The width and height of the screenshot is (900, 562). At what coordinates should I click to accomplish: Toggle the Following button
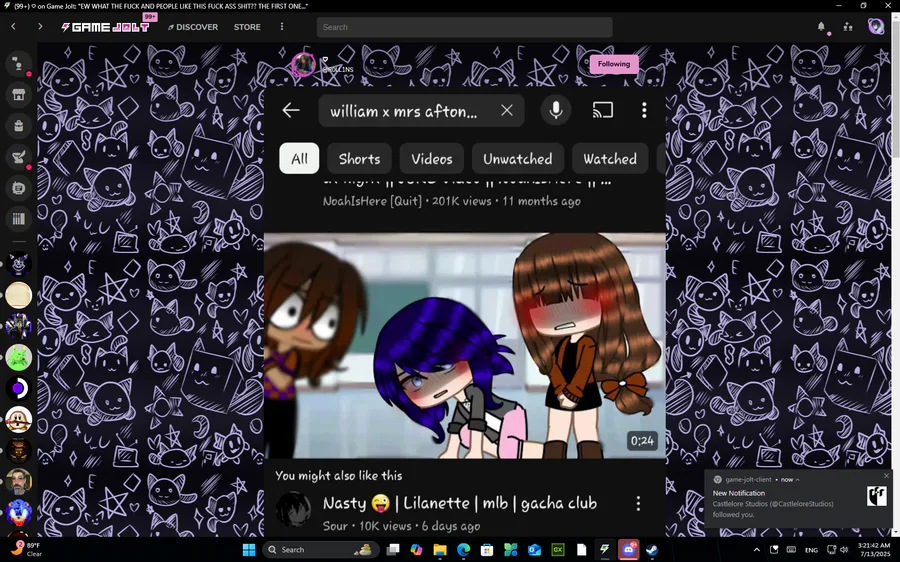(614, 64)
